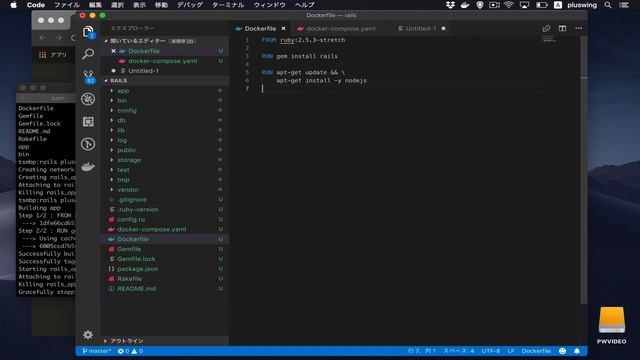Viewport: 640px width, 360px height.
Task: Open the Apple menu
Action: [13, 5]
